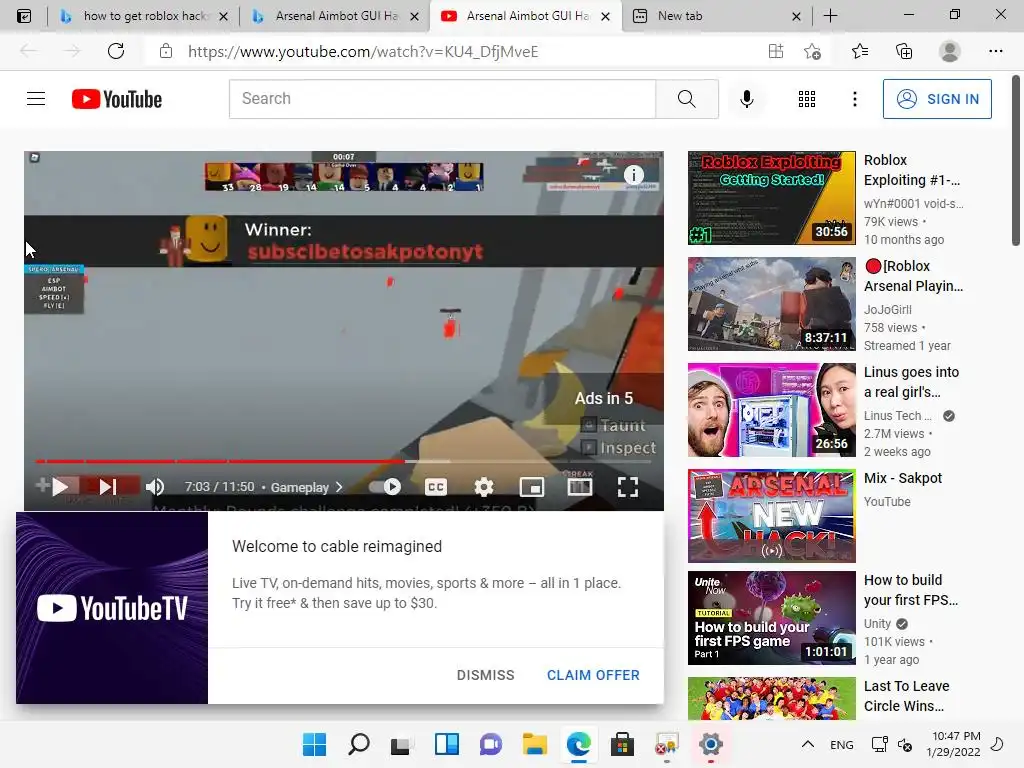Toggle closed captions CC
Image resolution: width=1024 pixels, height=768 pixels.
tap(436, 487)
